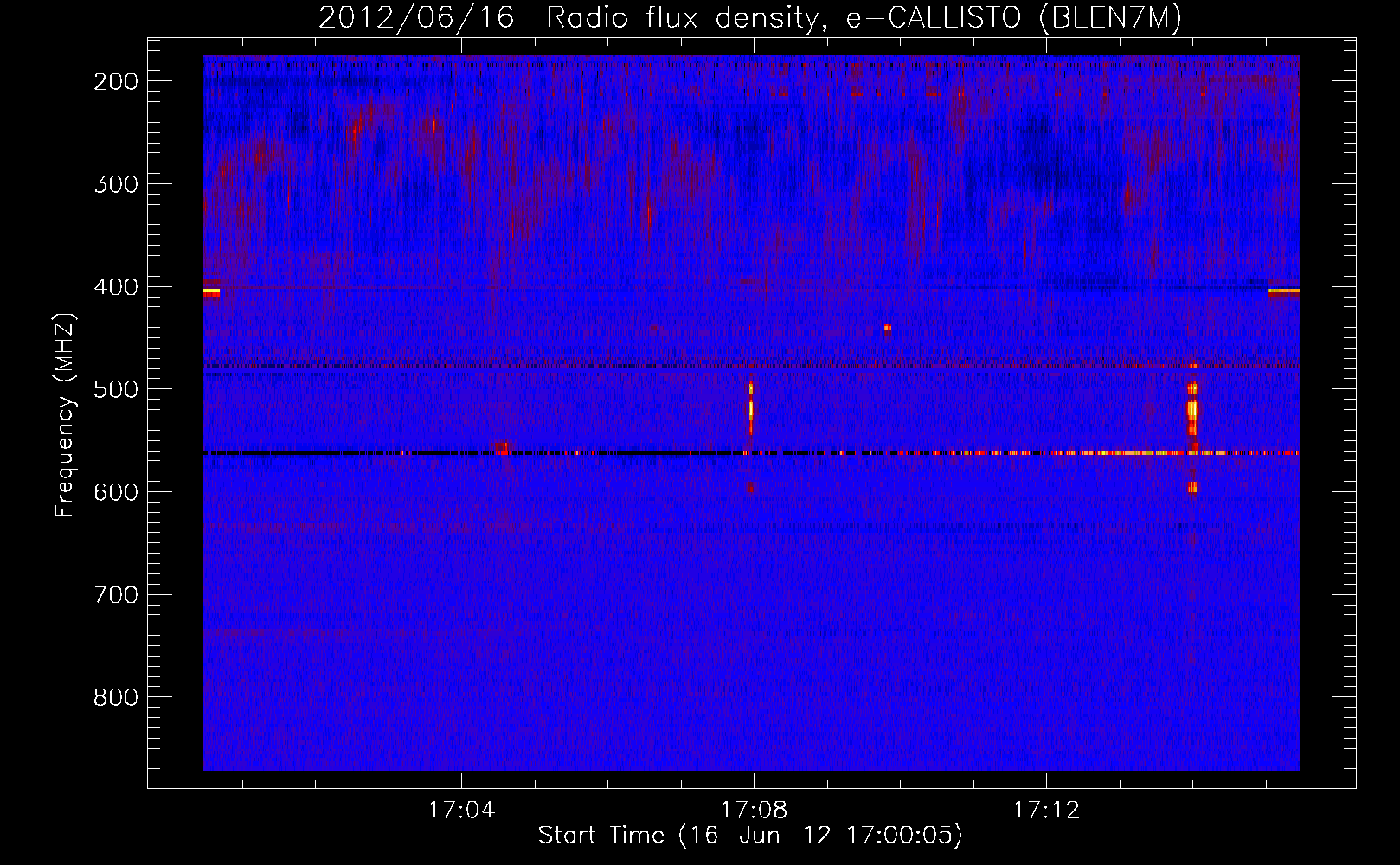Click the yellow marker at 400 MHz on left edge
This screenshot has height=865, width=1400.
coord(211,292)
